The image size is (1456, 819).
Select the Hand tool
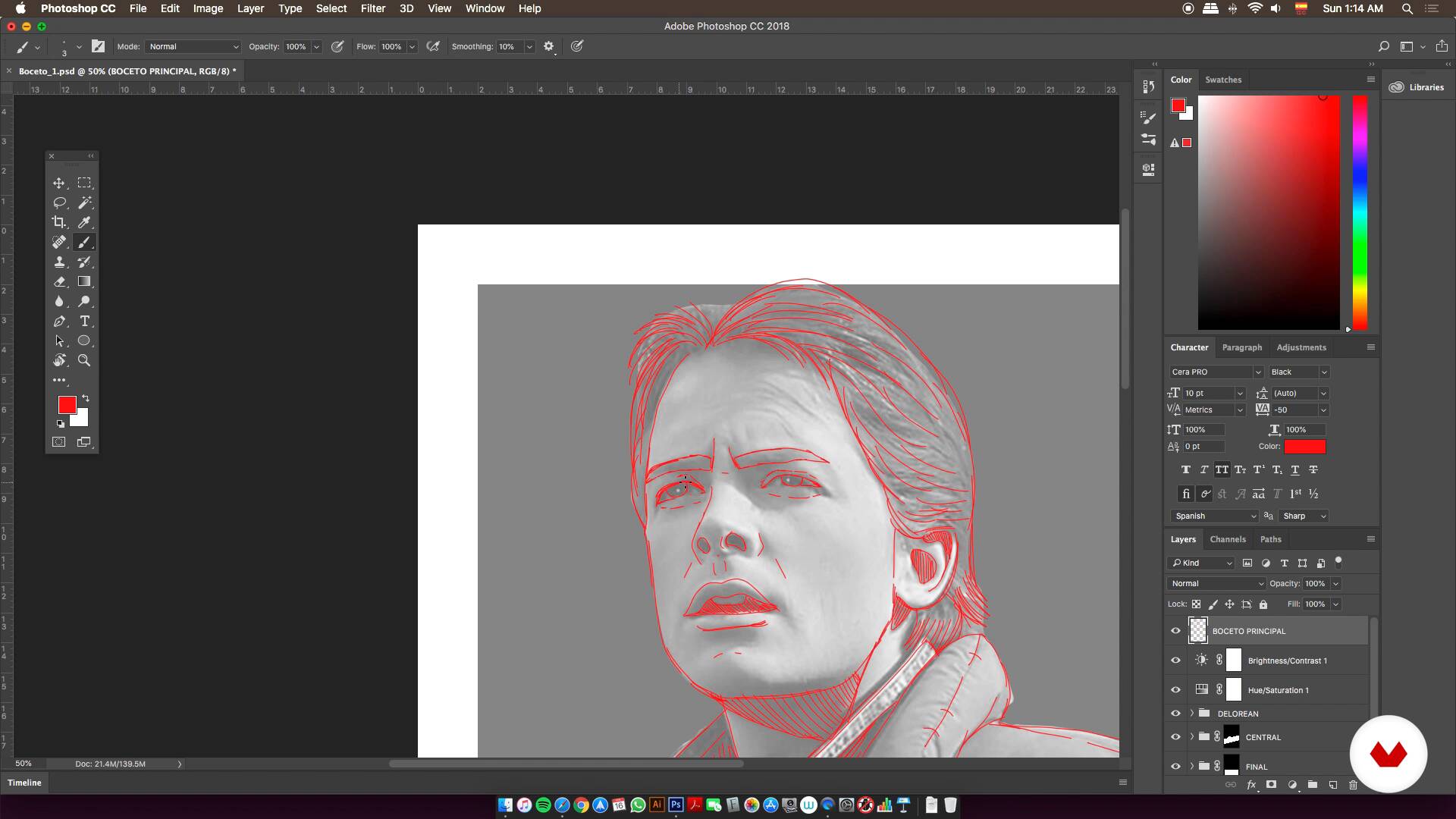[x=58, y=360]
